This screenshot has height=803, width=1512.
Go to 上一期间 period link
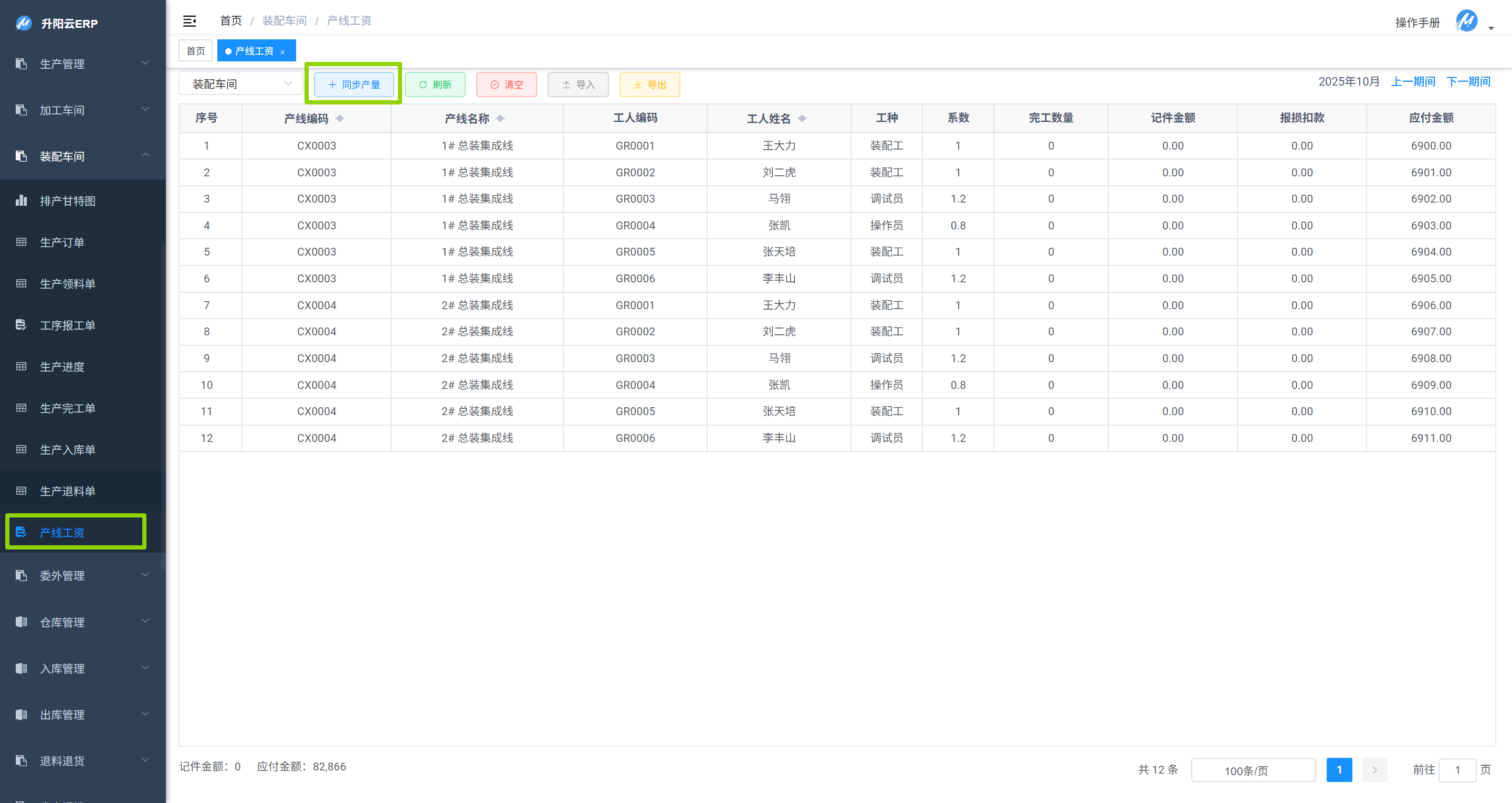click(x=1412, y=81)
